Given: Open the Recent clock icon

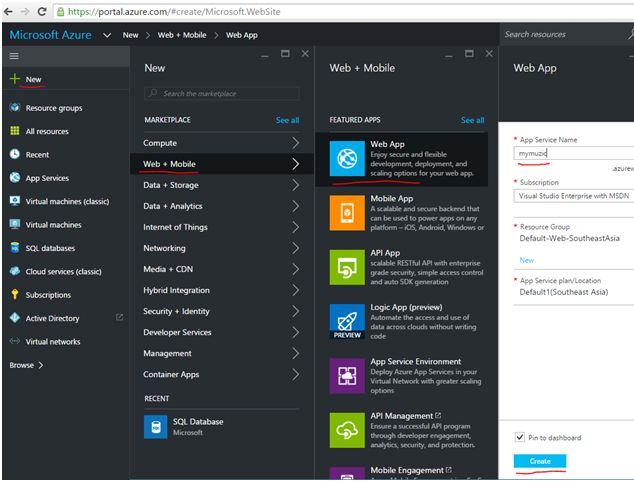Looking at the screenshot, I should pos(15,154).
